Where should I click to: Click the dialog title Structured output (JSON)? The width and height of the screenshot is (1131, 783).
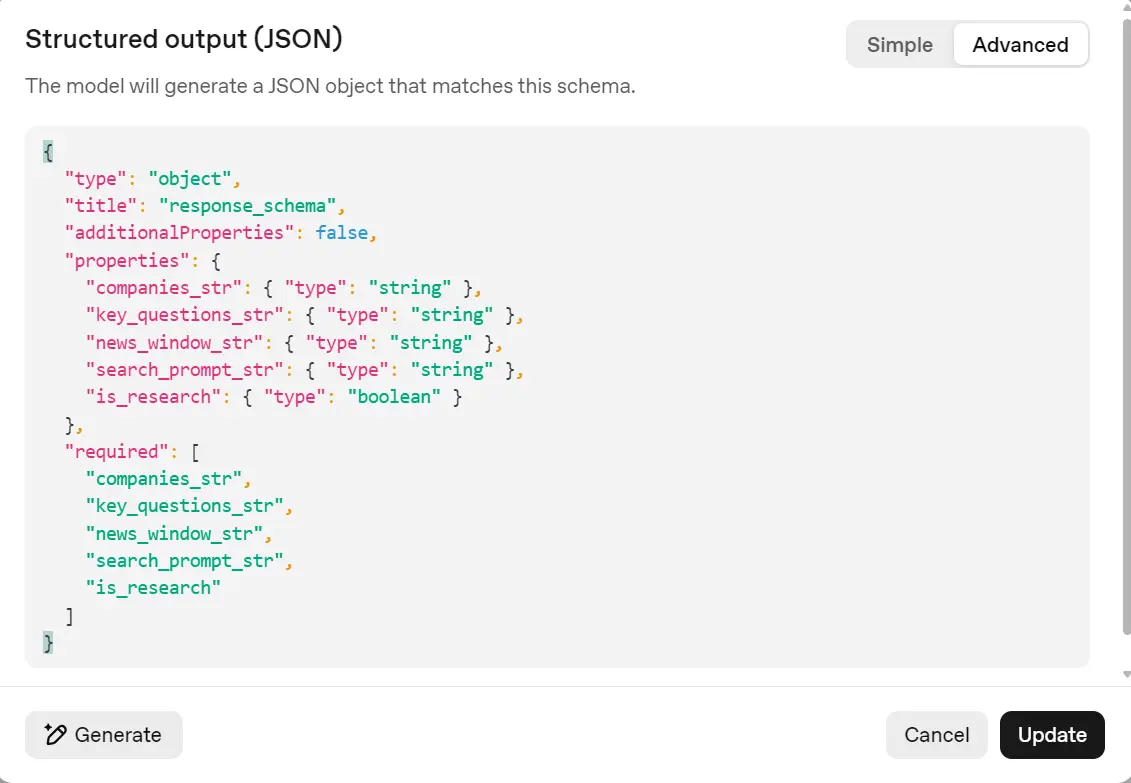184,39
